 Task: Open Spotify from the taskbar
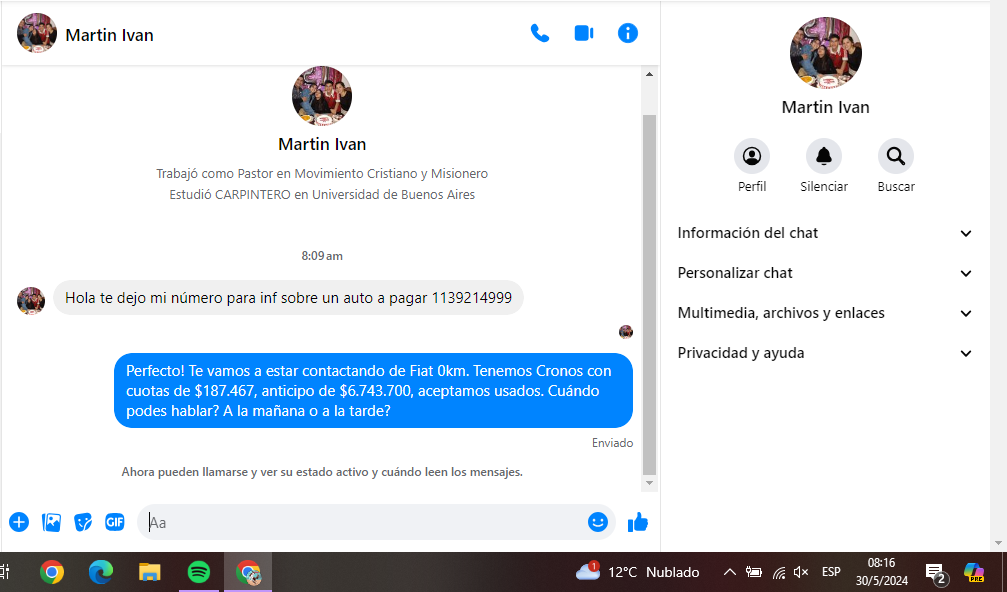199,572
